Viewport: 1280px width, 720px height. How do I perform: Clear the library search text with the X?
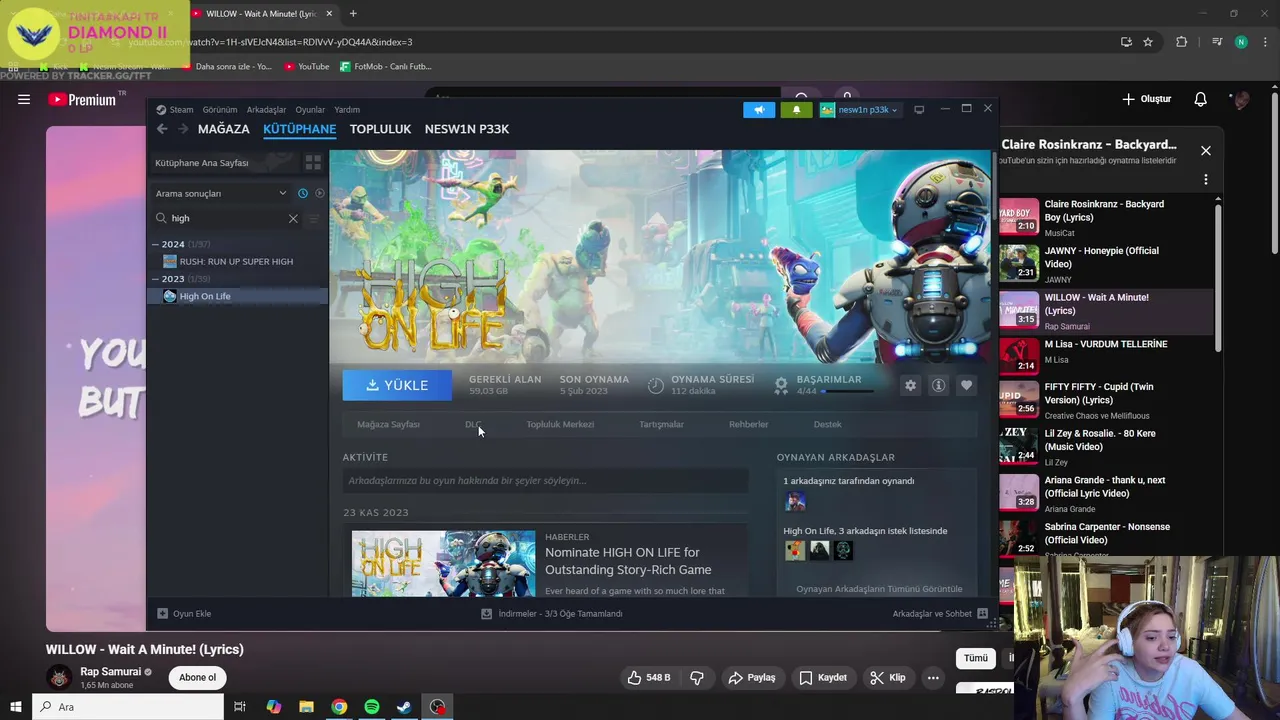click(293, 218)
